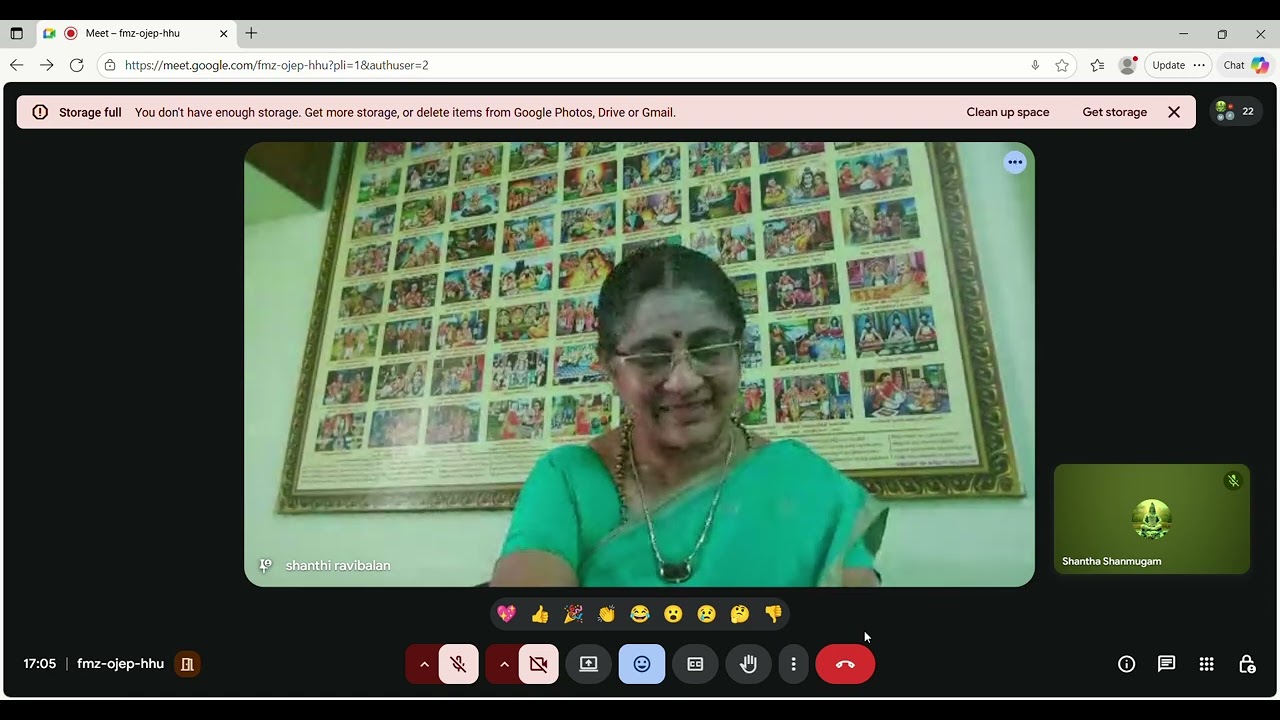
Task: Send the surprised face reaction
Action: pyautogui.click(x=673, y=614)
